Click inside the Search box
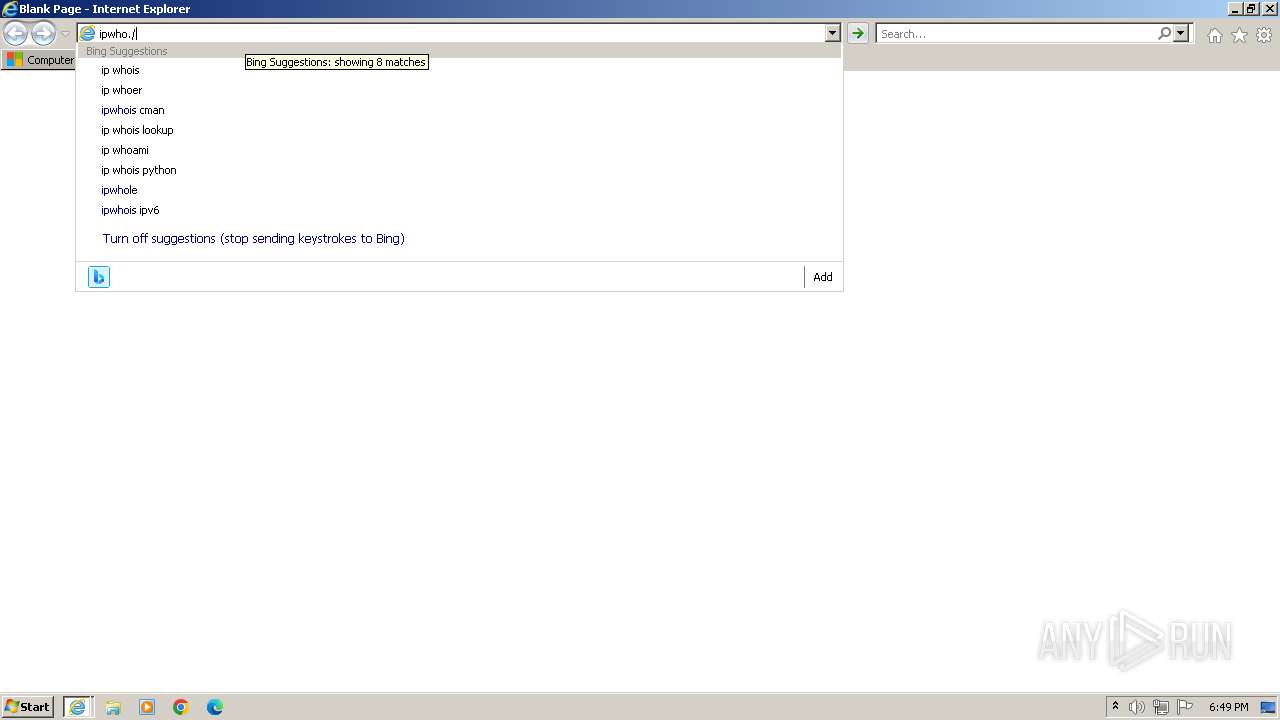This screenshot has width=1280, height=720. coord(1016,34)
